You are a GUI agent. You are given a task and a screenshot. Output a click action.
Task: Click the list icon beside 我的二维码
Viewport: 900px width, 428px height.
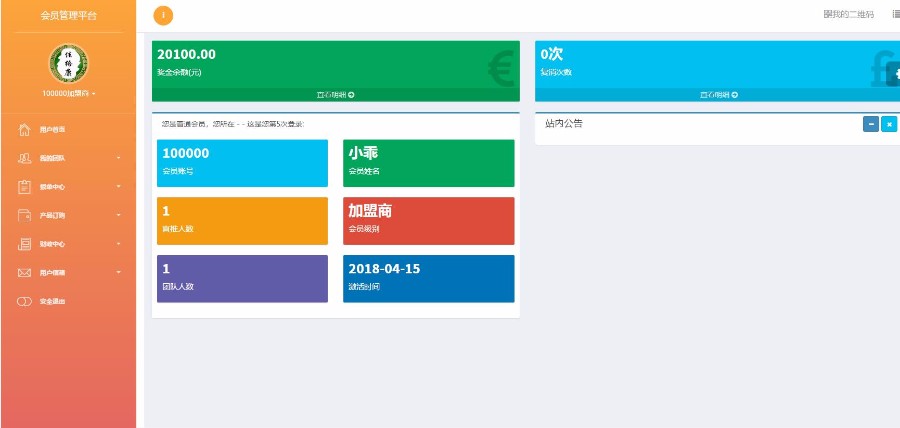tap(896, 14)
